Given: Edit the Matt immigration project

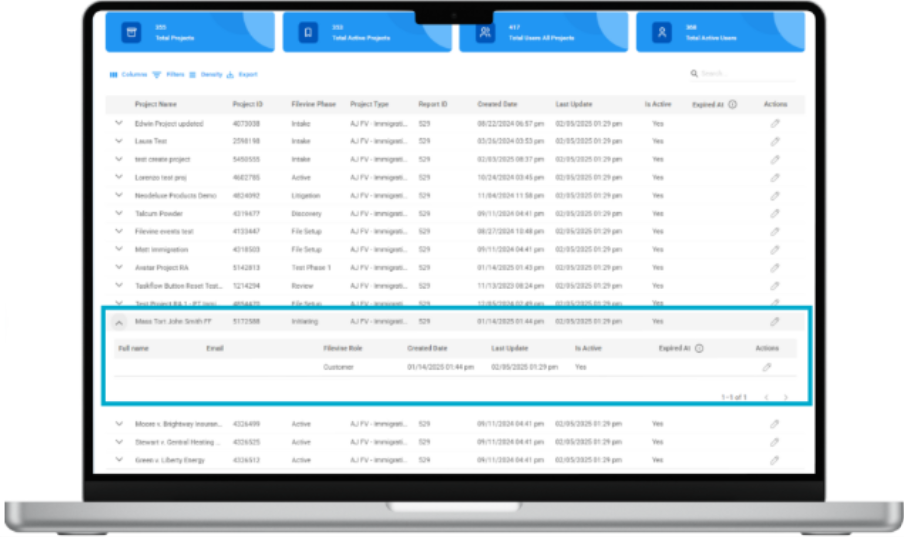Looking at the screenshot, I should [x=775, y=250].
